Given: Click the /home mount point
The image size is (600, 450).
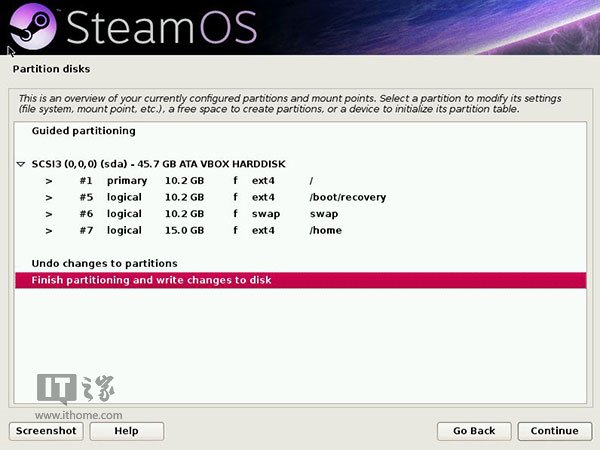Looking at the screenshot, I should [326, 230].
